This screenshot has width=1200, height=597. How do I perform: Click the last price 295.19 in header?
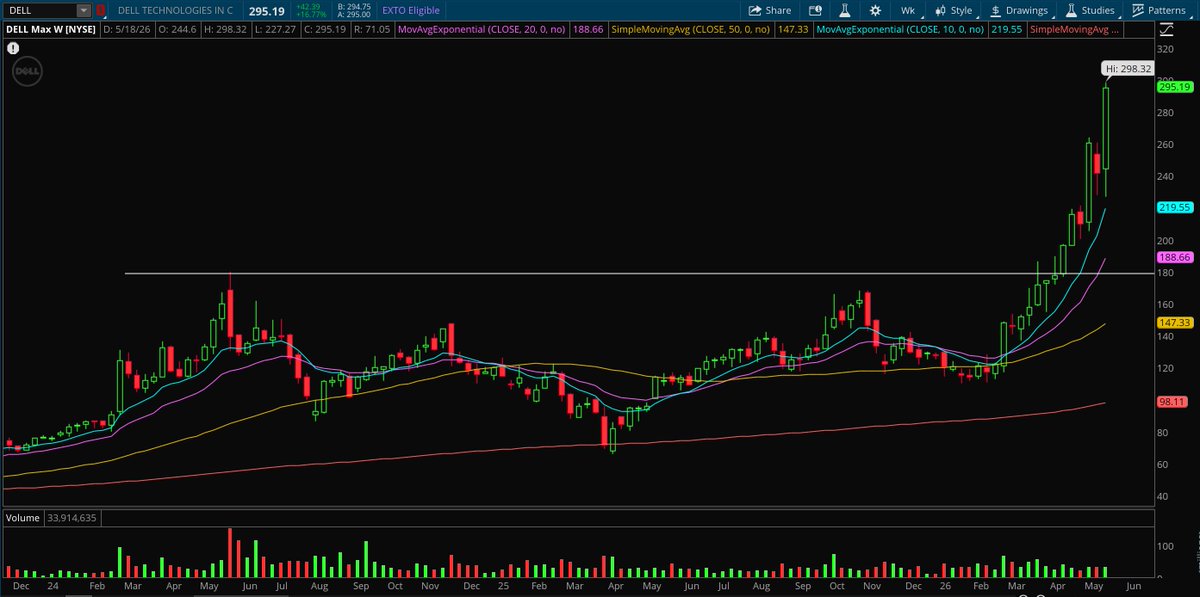click(x=267, y=10)
